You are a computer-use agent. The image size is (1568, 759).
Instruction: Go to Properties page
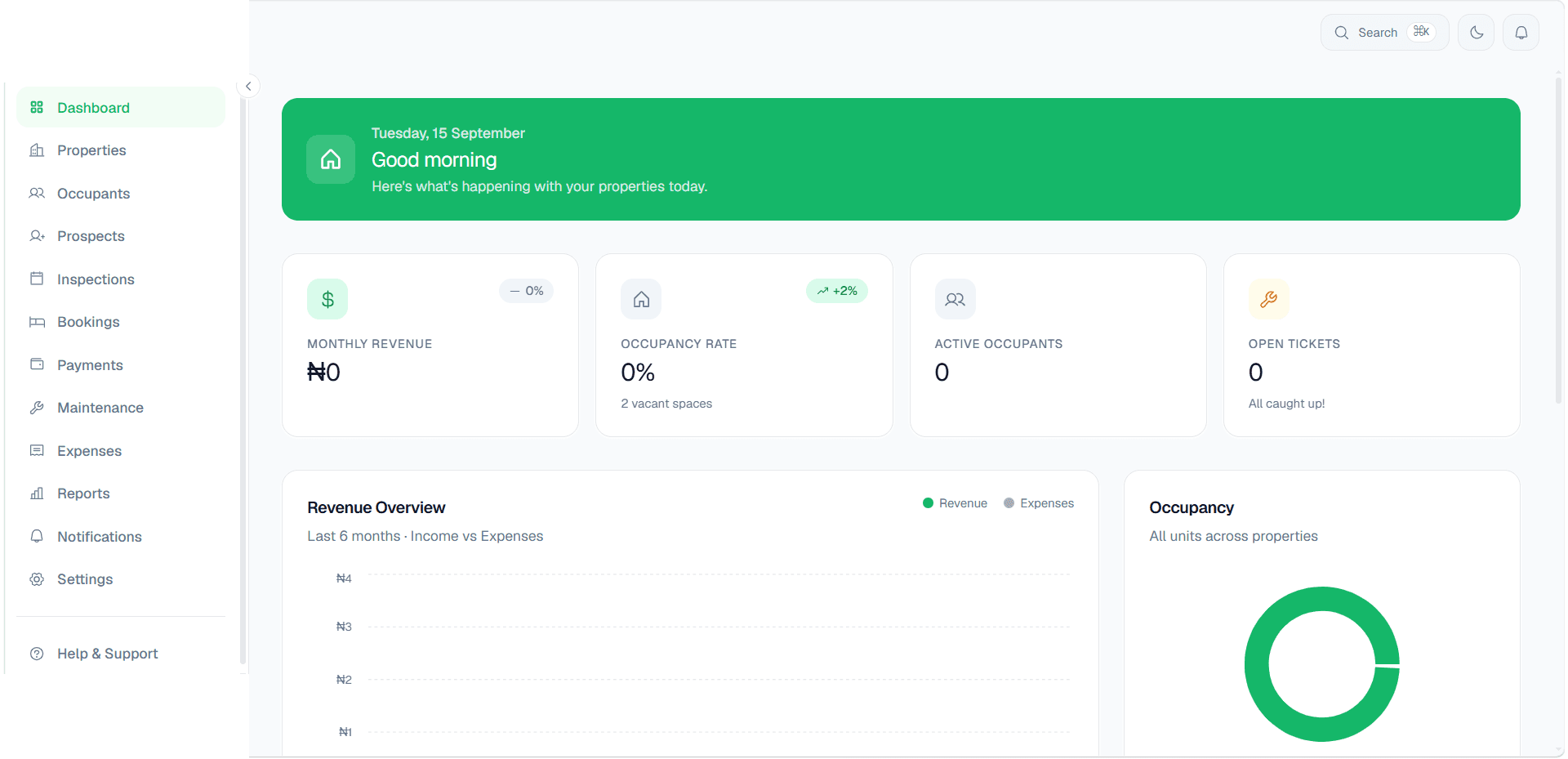point(121,150)
